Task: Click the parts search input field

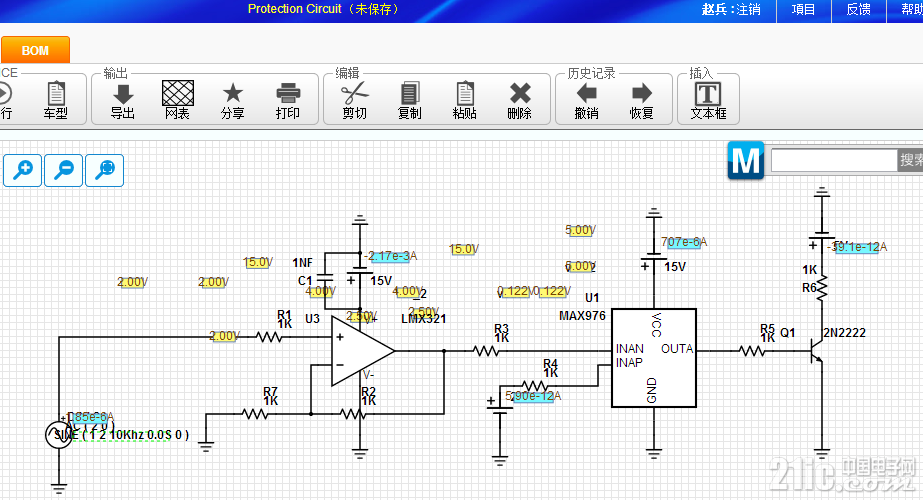Action: tap(834, 160)
